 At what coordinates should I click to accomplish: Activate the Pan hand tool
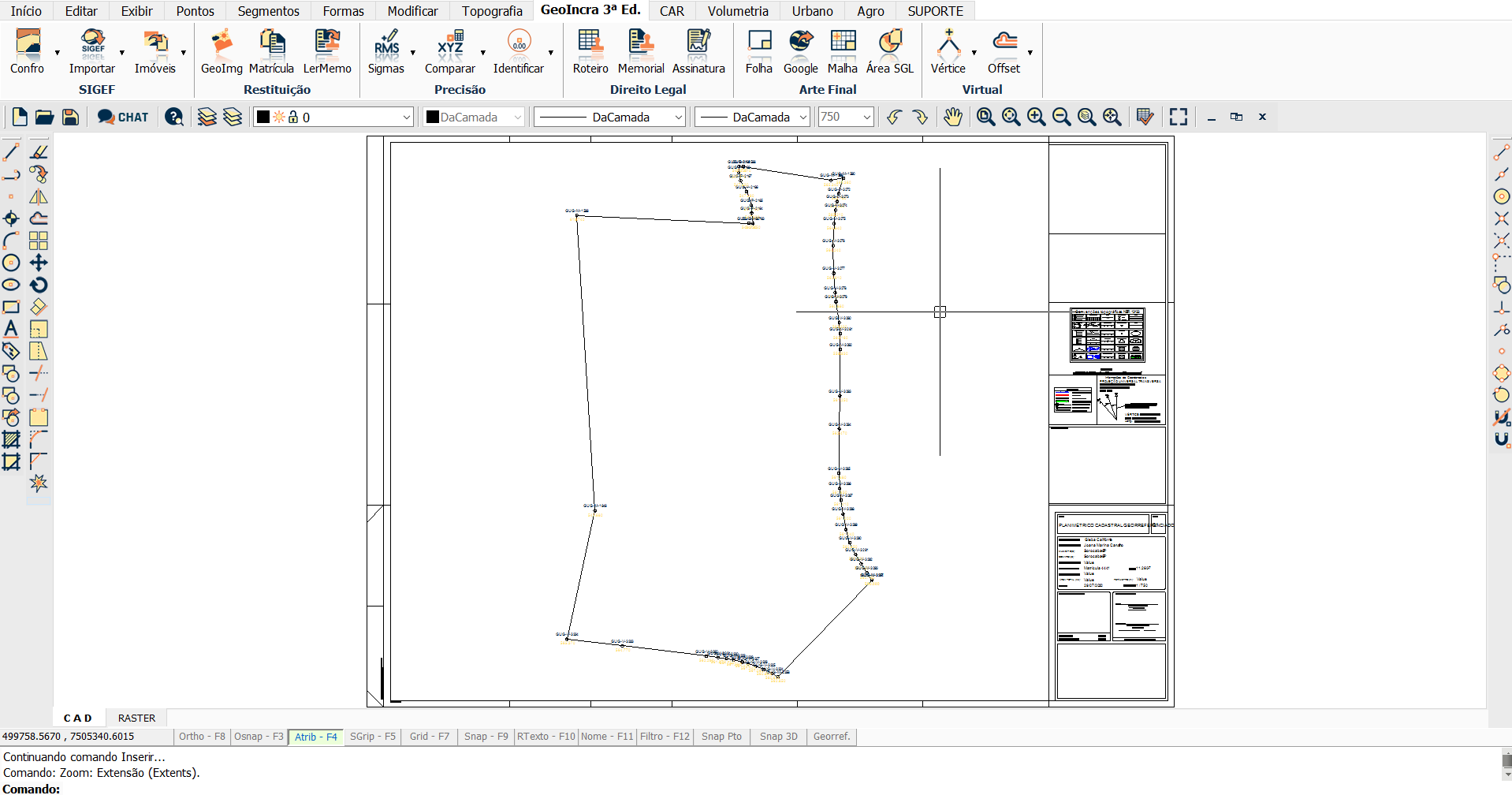pos(953,118)
